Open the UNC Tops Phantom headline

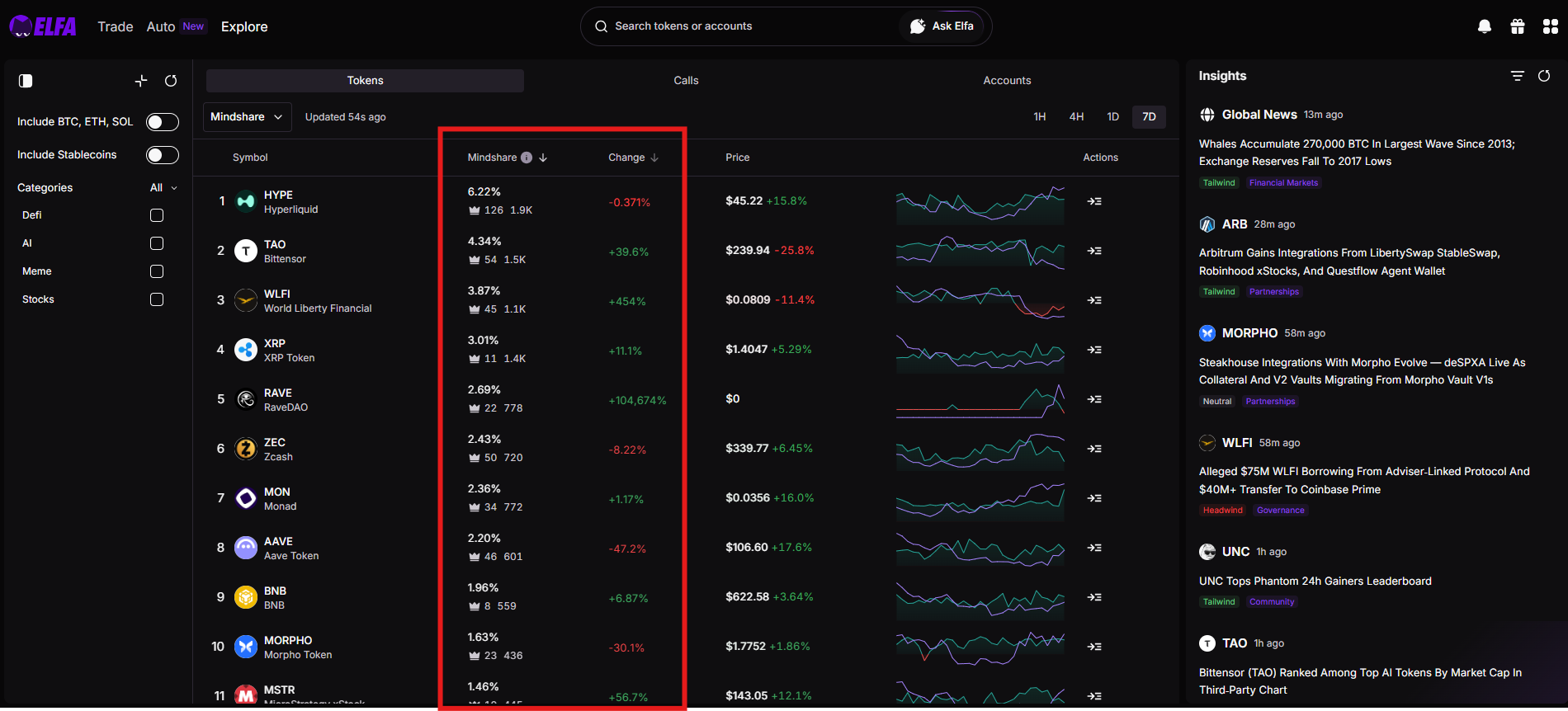[1315, 582]
